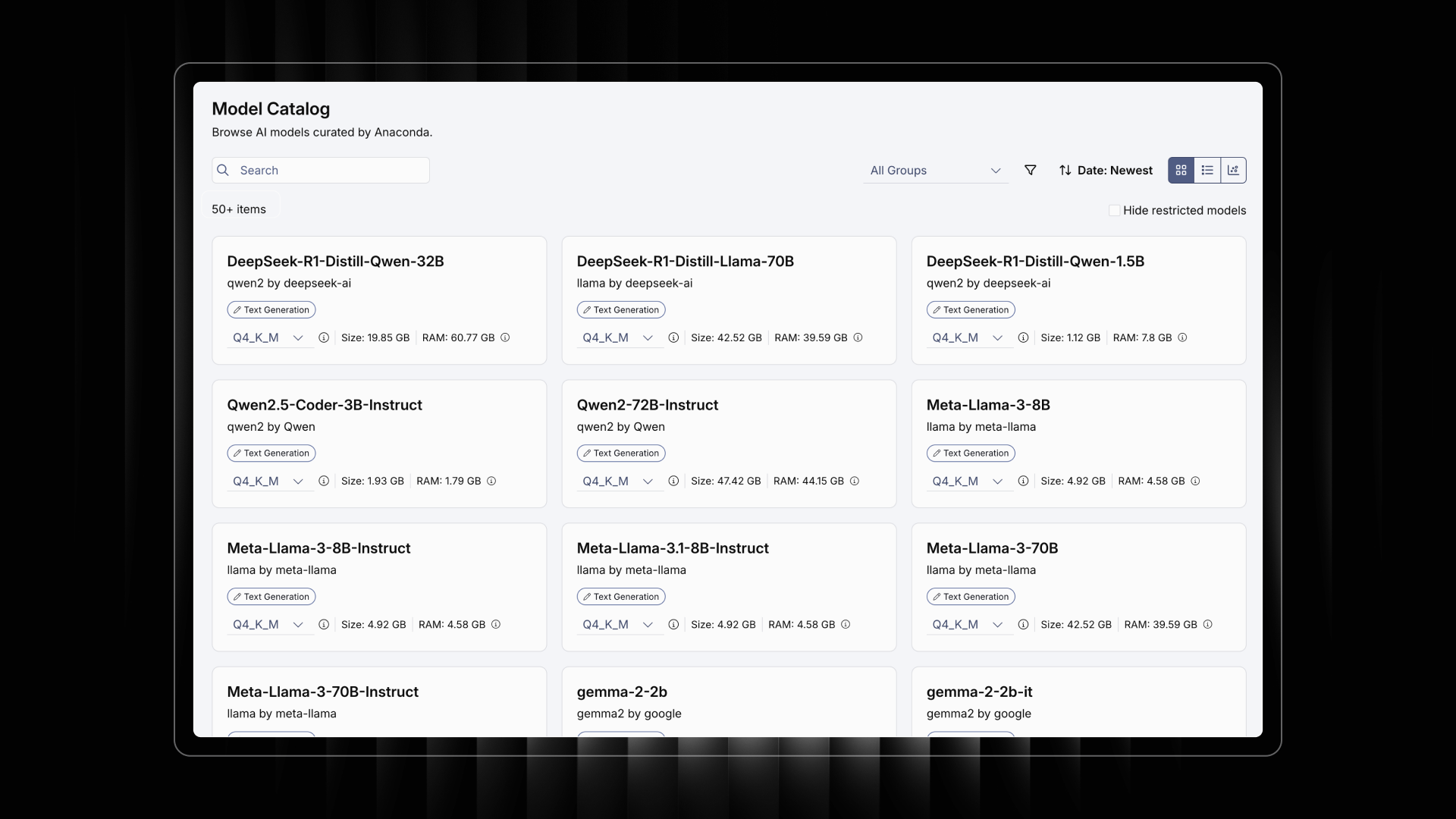
Task: Expand Q4_K_M dropdown for Meta-Llama-3.1-8B-Instruct
Action: pyautogui.click(x=620, y=624)
